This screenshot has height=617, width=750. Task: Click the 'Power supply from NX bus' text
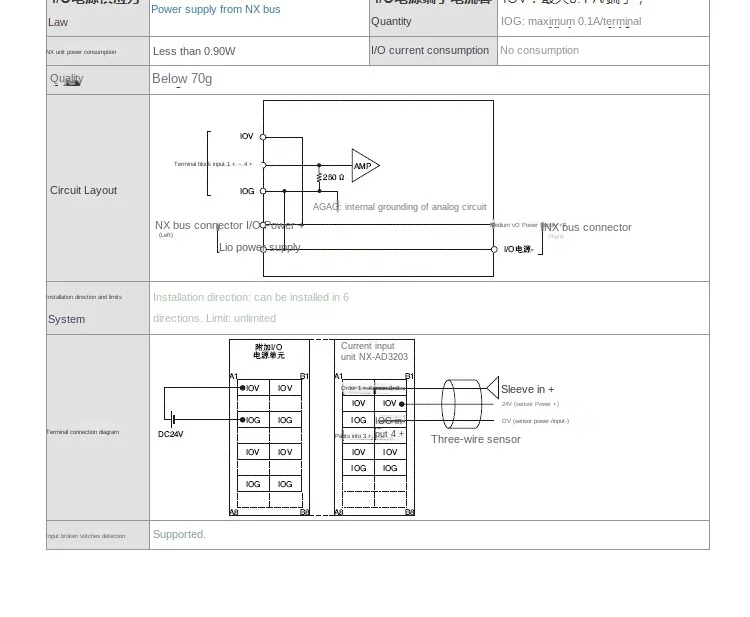point(216,10)
